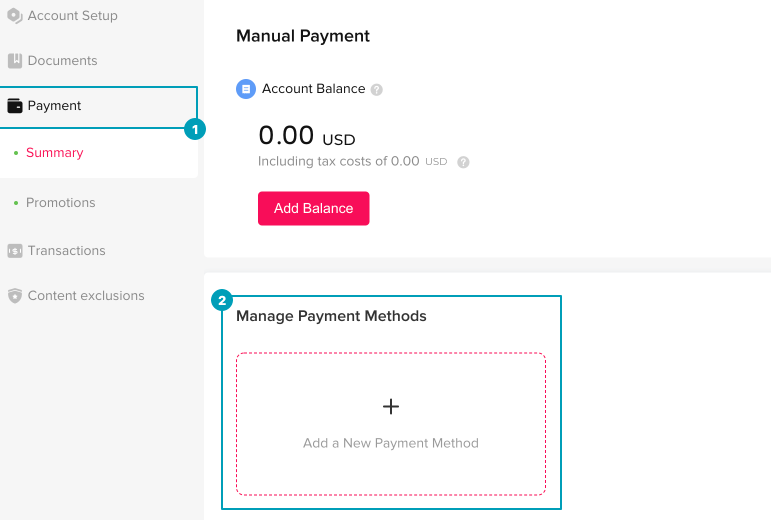Select the Payment sidebar section
This screenshot has height=520, width=771.
click(98, 108)
